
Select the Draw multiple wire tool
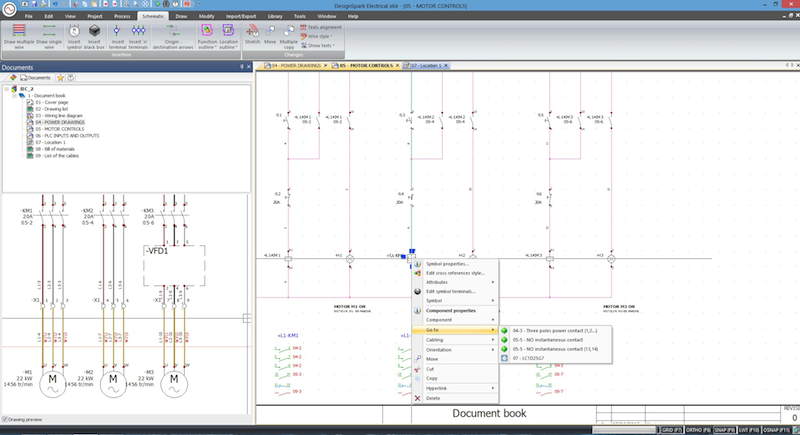point(19,36)
